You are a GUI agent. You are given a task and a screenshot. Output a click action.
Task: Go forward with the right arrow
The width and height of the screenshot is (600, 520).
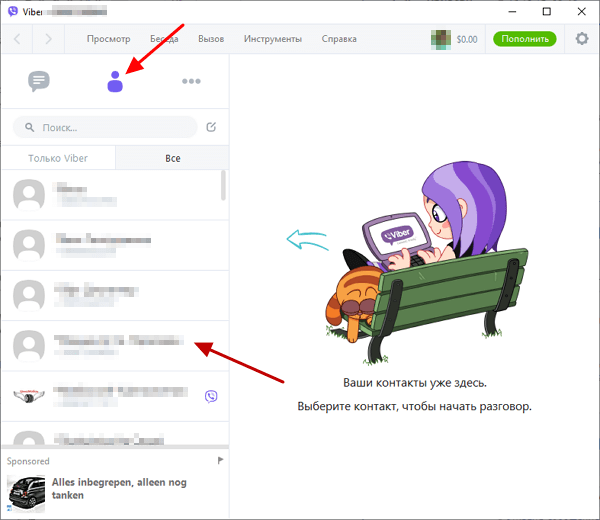point(48,39)
